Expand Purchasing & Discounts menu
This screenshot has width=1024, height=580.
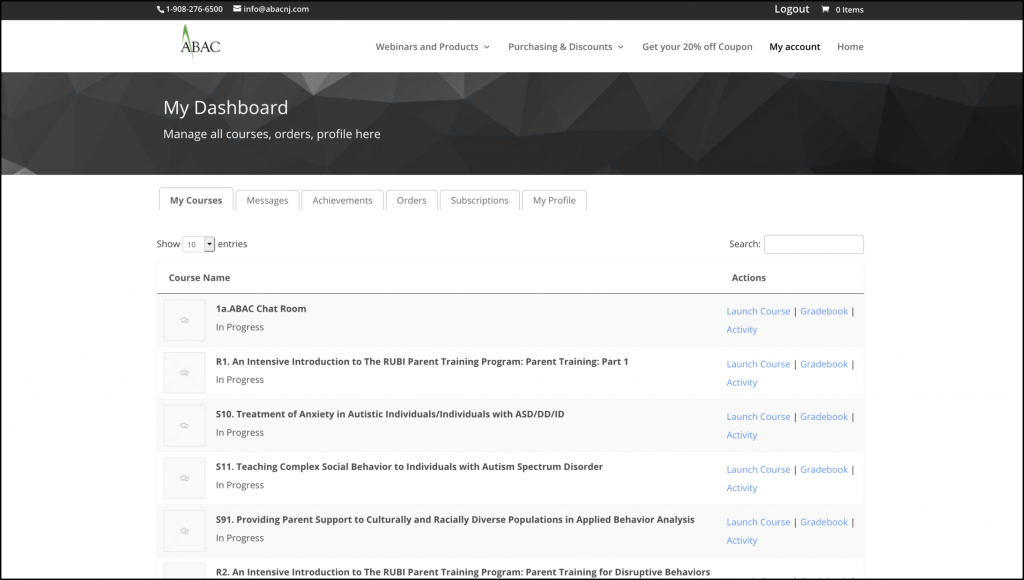pos(565,47)
